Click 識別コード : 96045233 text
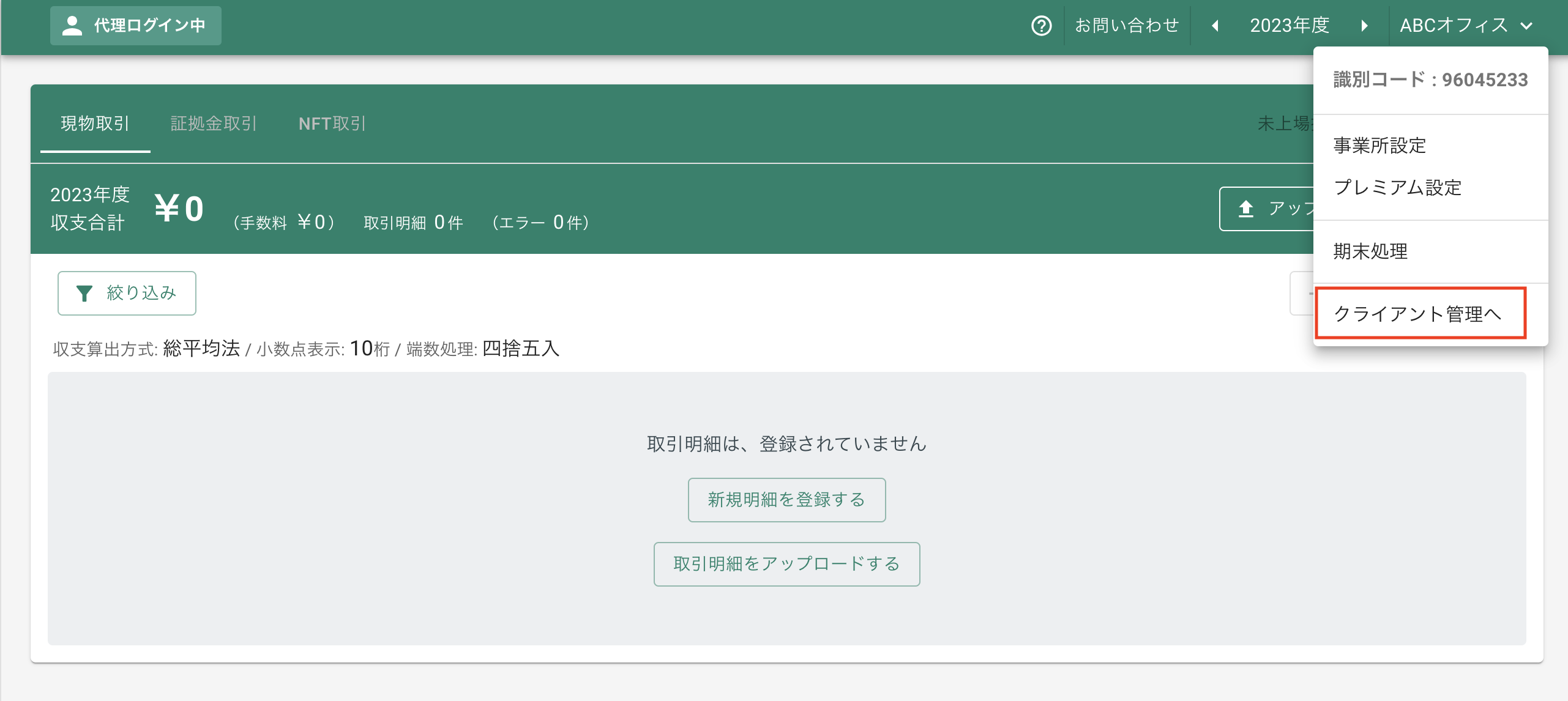 tap(1430, 80)
